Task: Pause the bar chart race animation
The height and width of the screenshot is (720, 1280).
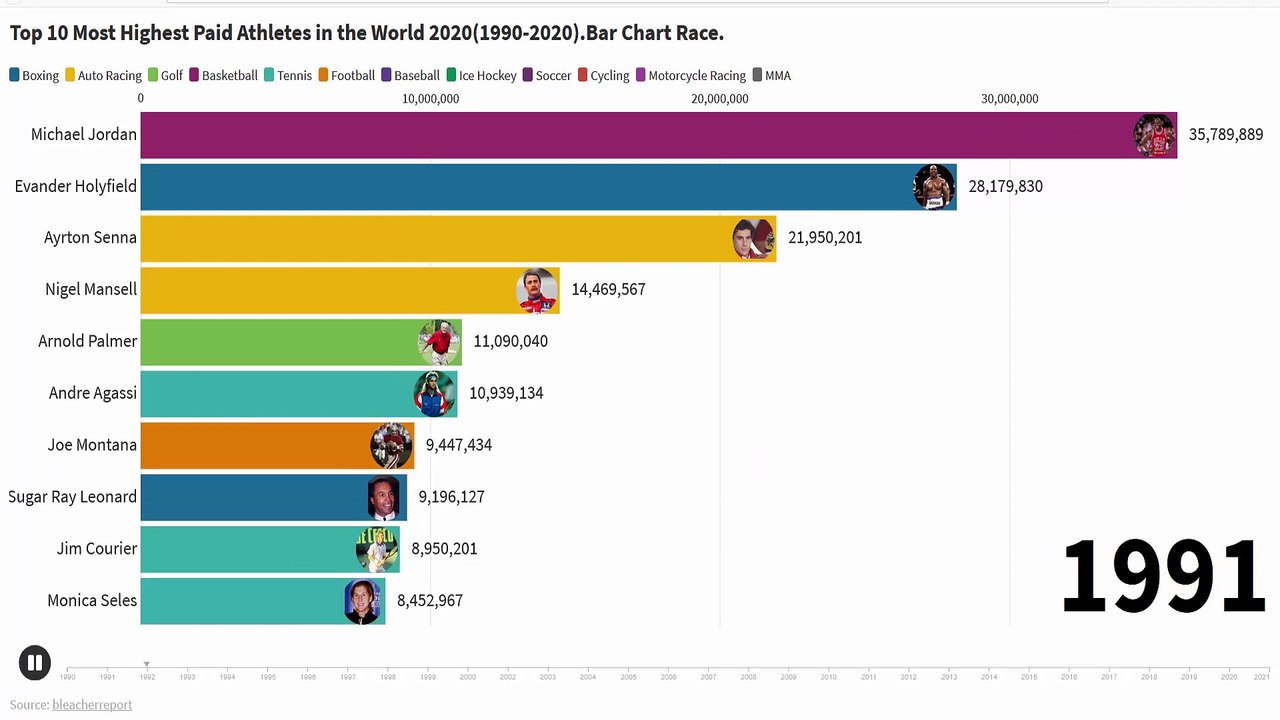Action: click(34, 662)
